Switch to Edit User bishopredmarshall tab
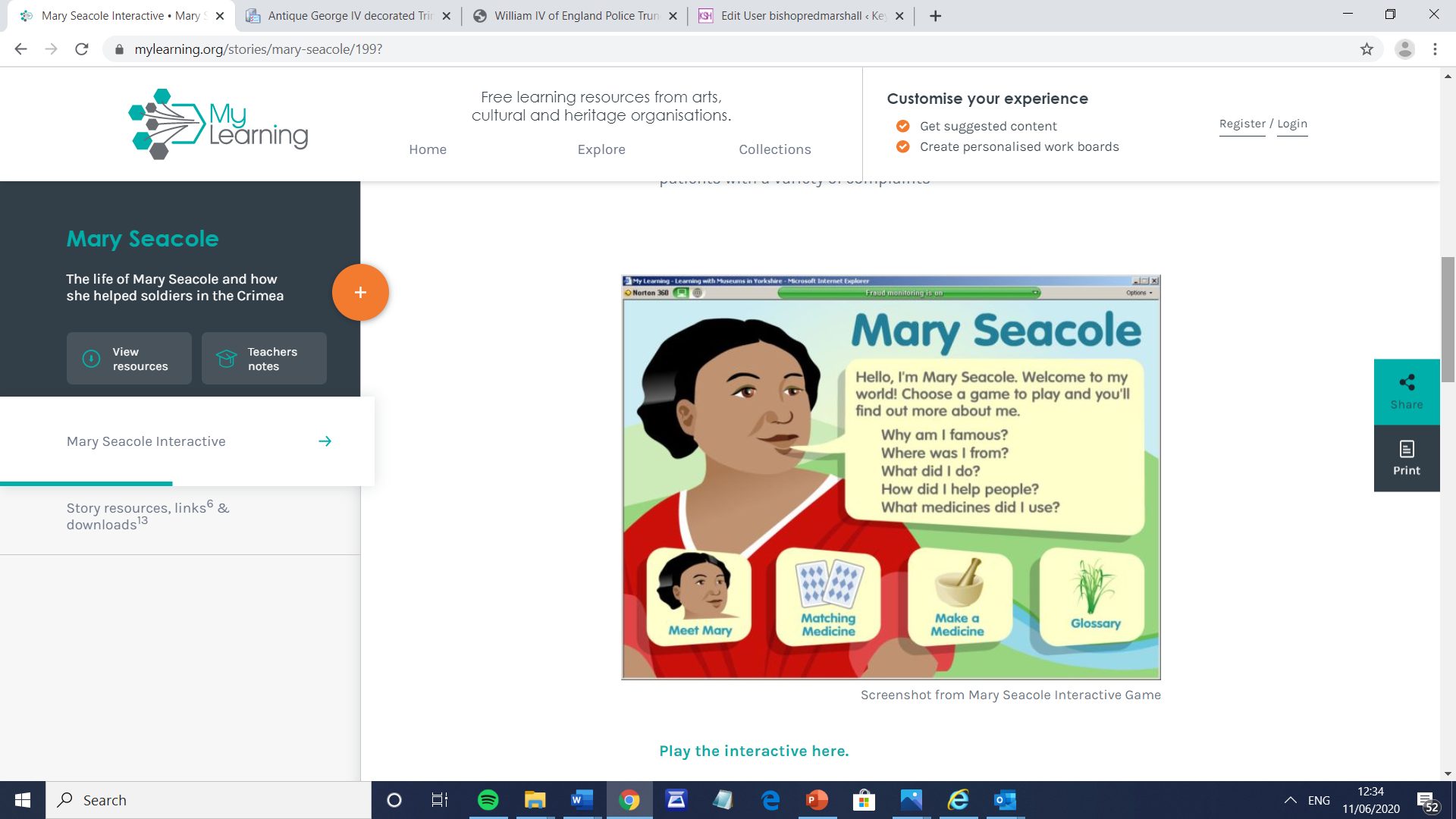This screenshot has height=819, width=1456. (802, 16)
